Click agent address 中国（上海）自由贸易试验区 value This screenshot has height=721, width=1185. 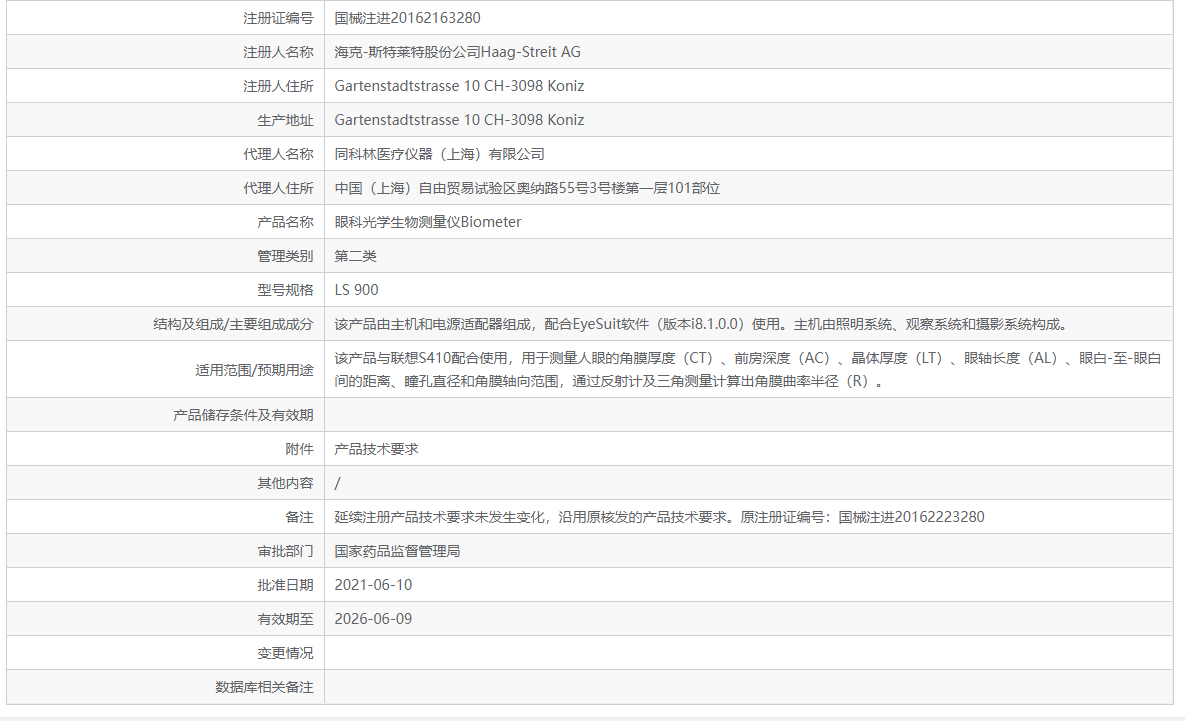pos(527,188)
